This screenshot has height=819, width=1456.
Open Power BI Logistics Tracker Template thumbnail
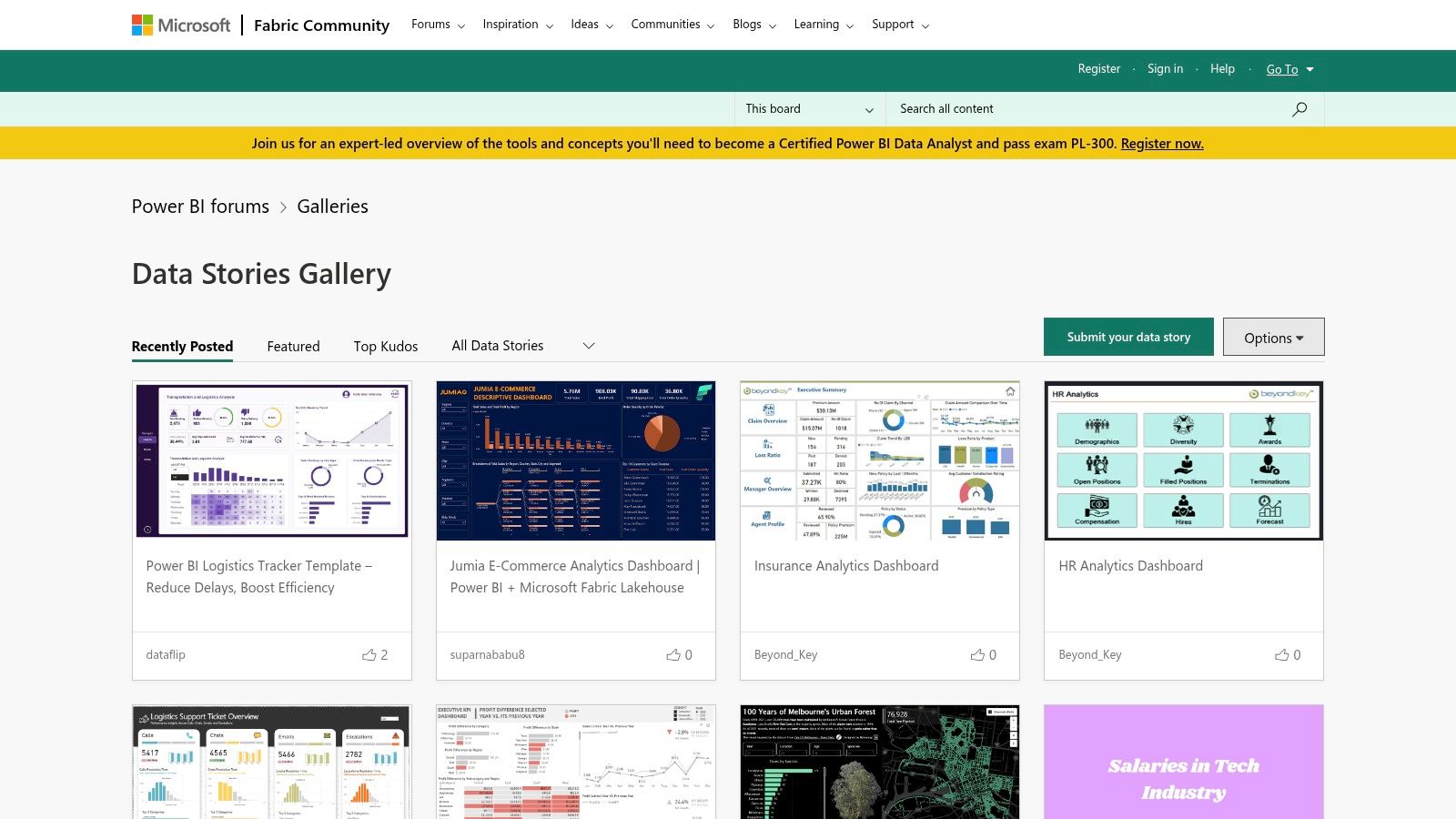tap(272, 460)
